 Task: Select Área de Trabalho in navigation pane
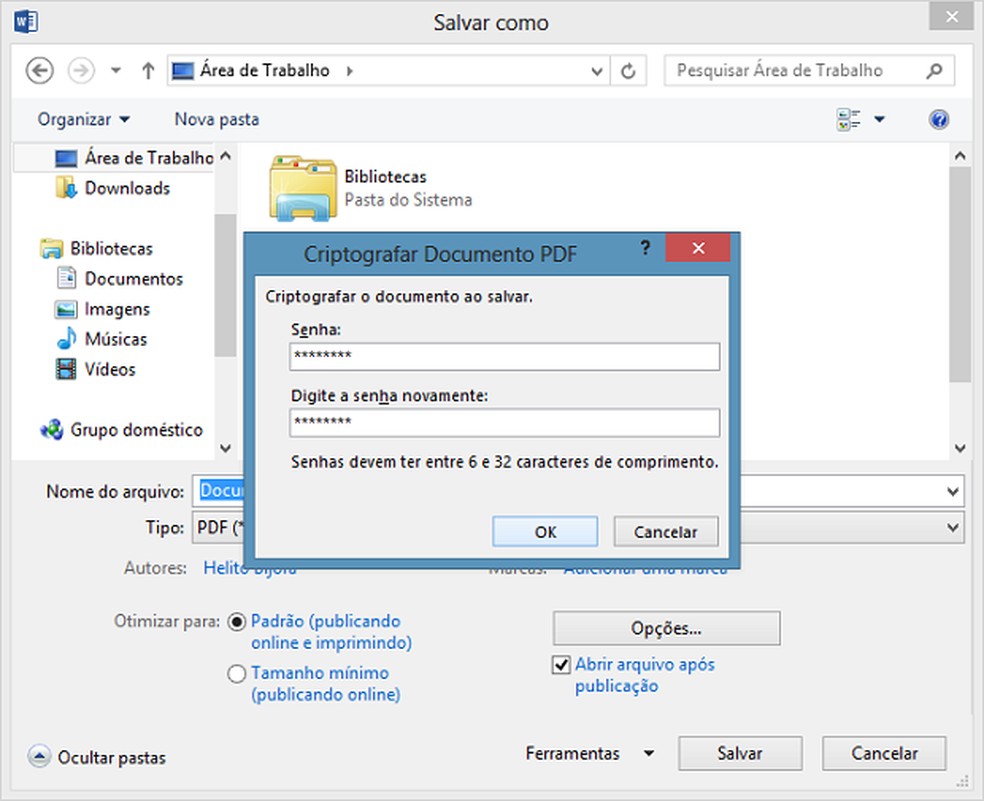134,158
